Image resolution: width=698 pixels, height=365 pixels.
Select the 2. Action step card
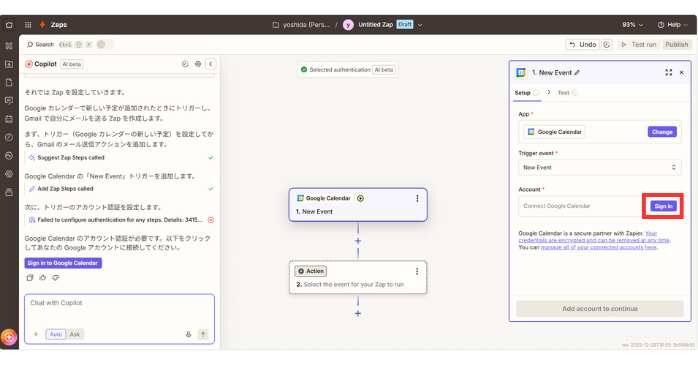click(358, 277)
